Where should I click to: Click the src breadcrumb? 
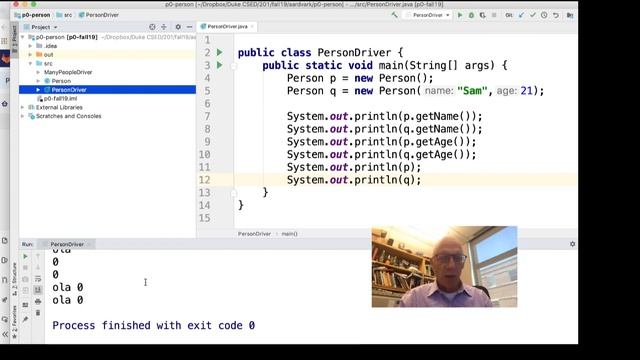coord(64,15)
